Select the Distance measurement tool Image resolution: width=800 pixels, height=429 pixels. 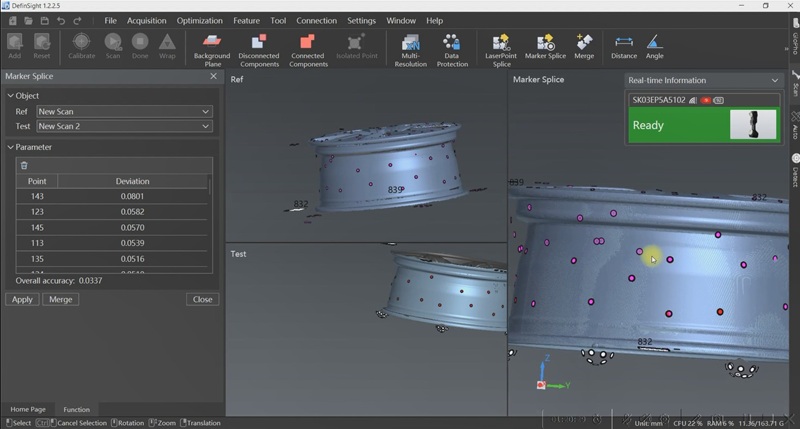624,43
